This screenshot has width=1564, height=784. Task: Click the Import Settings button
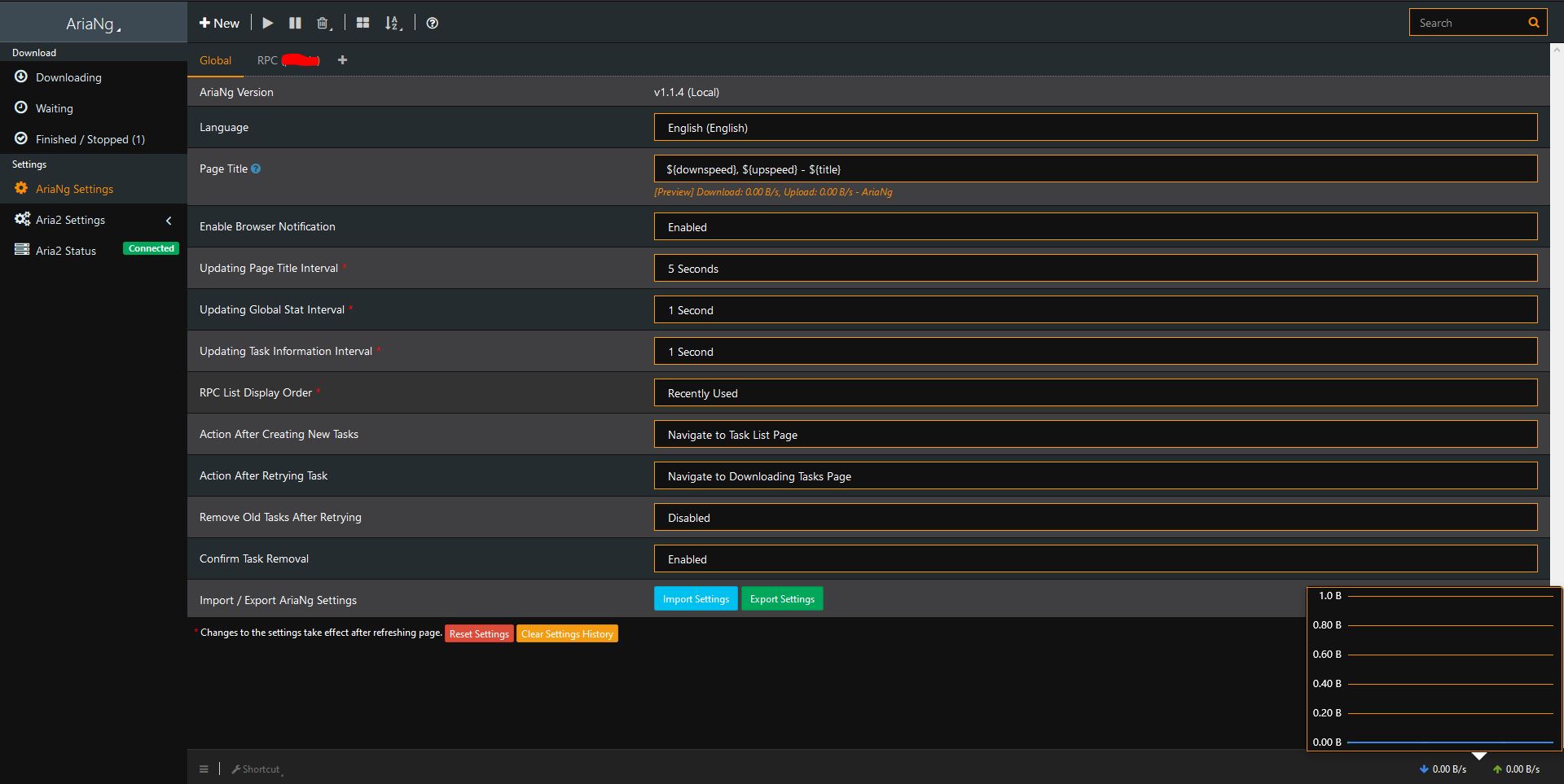pyautogui.click(x=696, y=599)
